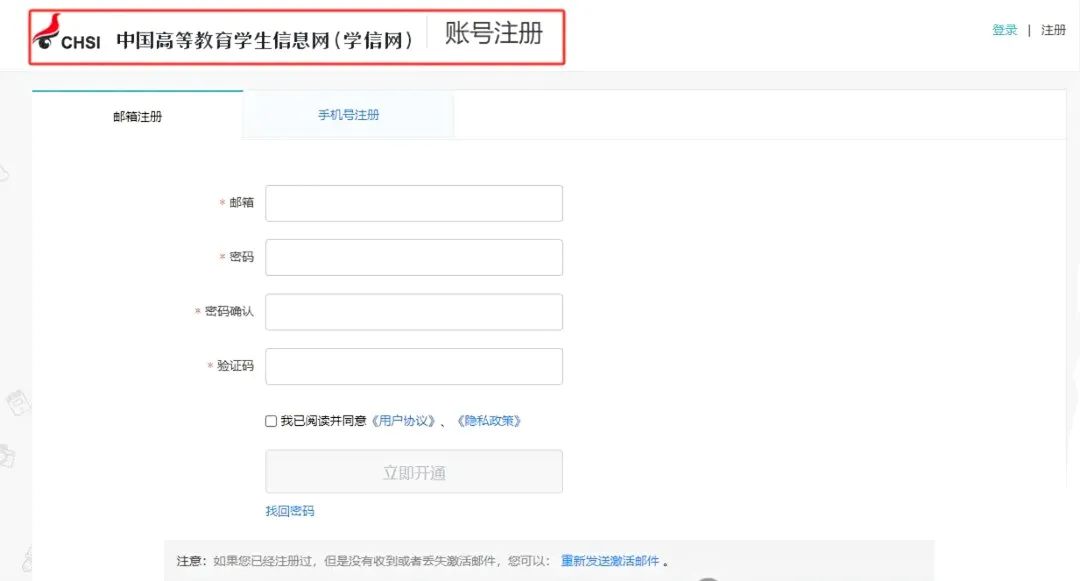Switch to the 邮箱注册 tab
Image resolution: width=1080 pixels, height=581 pixels.
[137, 116]
